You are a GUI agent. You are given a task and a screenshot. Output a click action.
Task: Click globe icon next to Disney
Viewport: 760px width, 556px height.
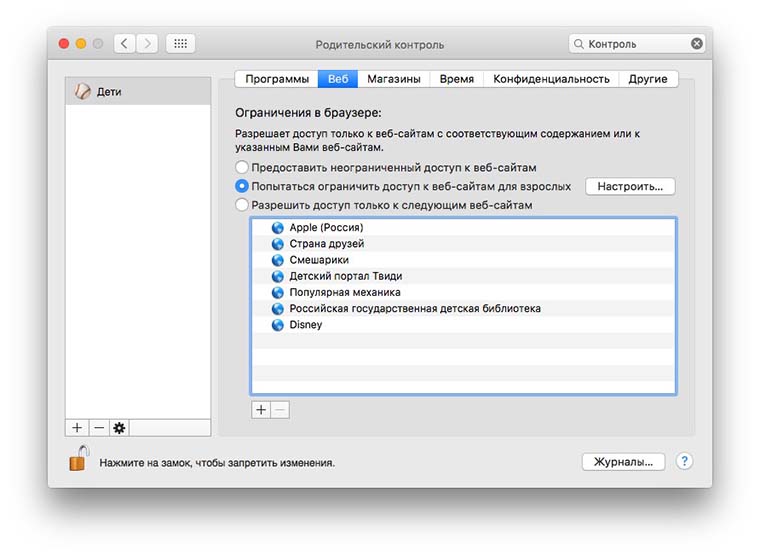278,325
